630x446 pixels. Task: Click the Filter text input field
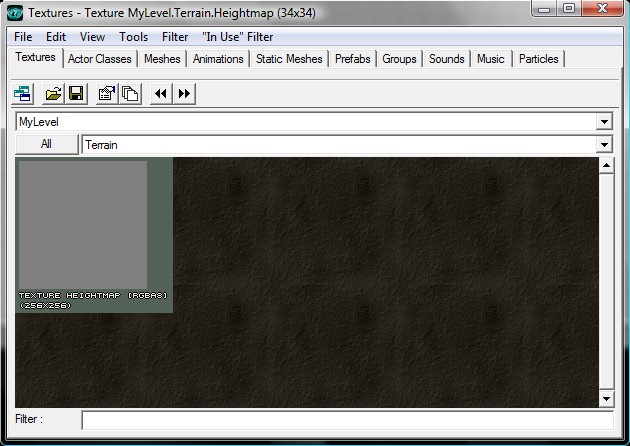(x=347, y=420)
